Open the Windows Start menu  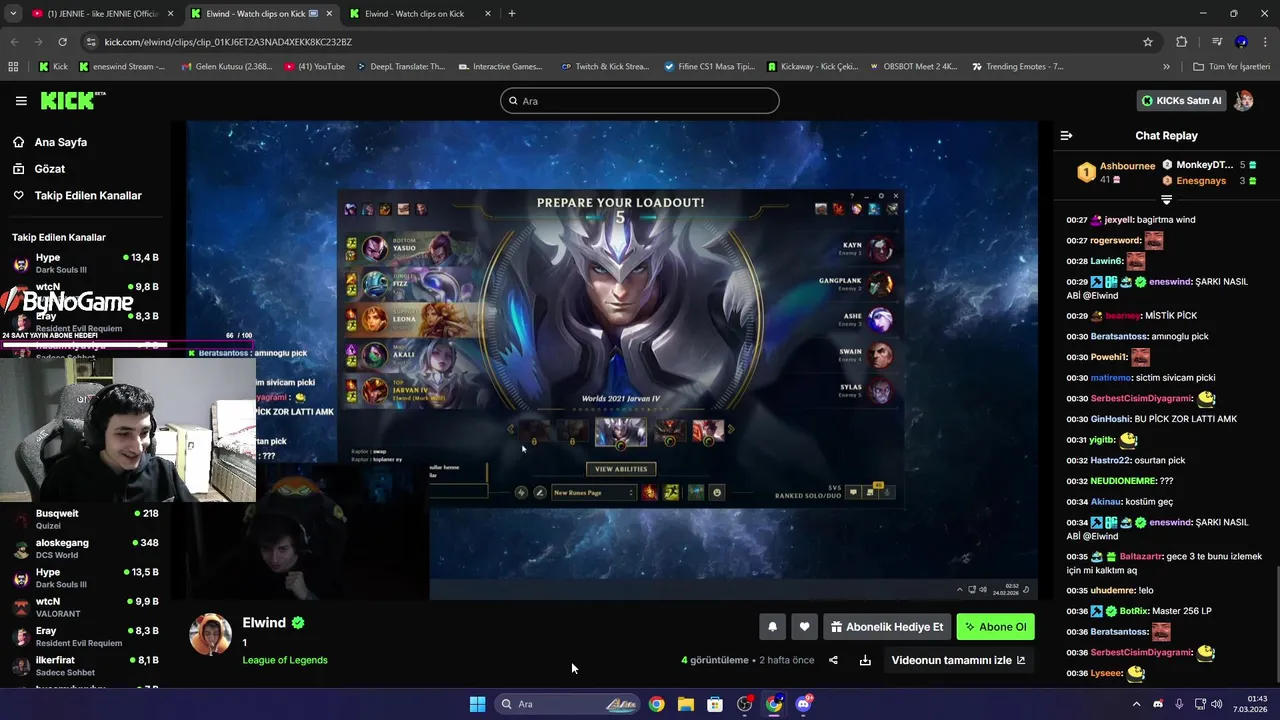pos(478,704)
